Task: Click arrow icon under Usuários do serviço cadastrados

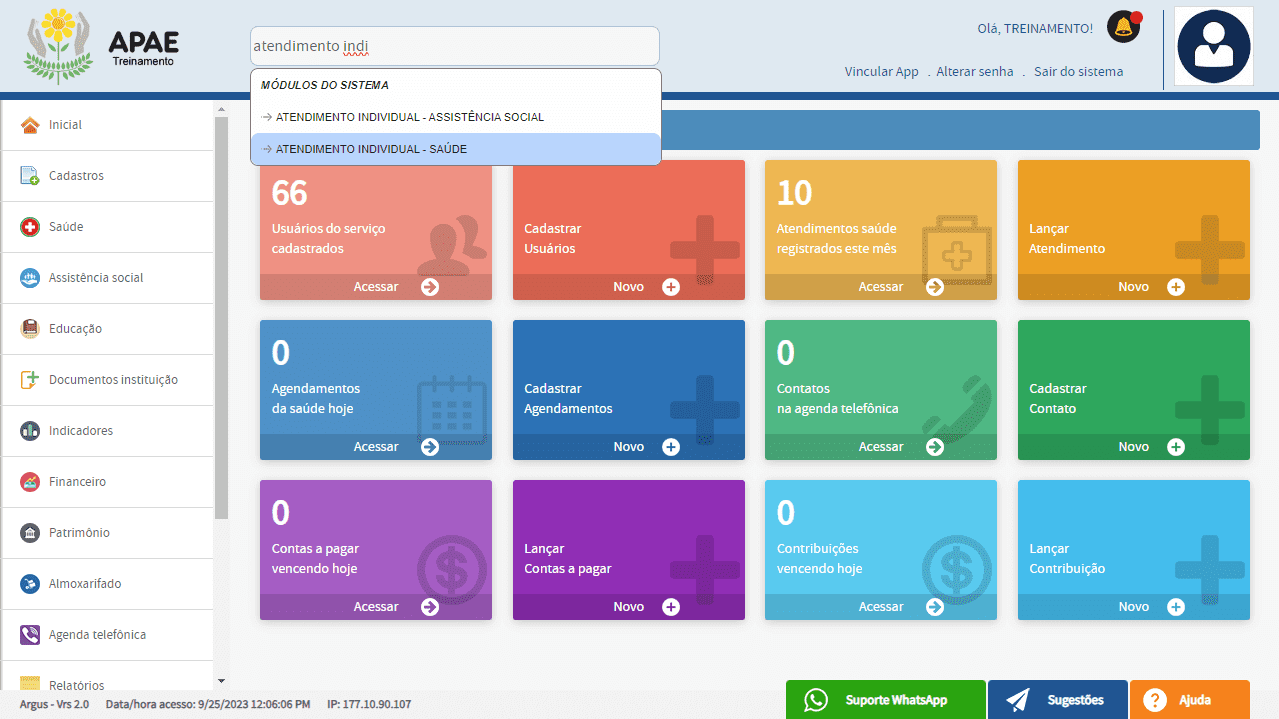Action: [430, 287]
